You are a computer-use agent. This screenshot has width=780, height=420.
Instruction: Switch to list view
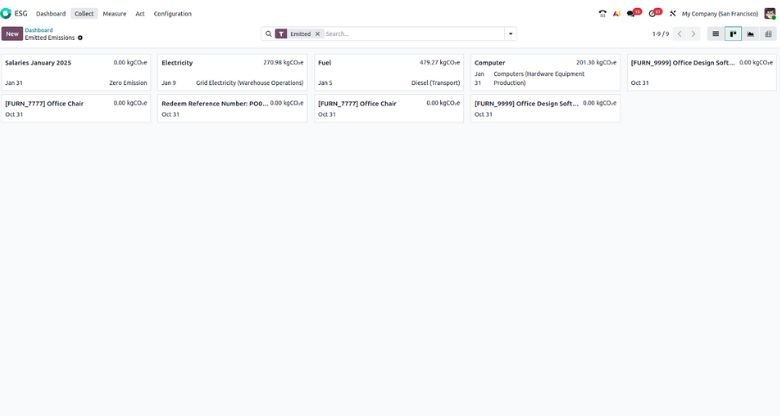tap(716, 34)
